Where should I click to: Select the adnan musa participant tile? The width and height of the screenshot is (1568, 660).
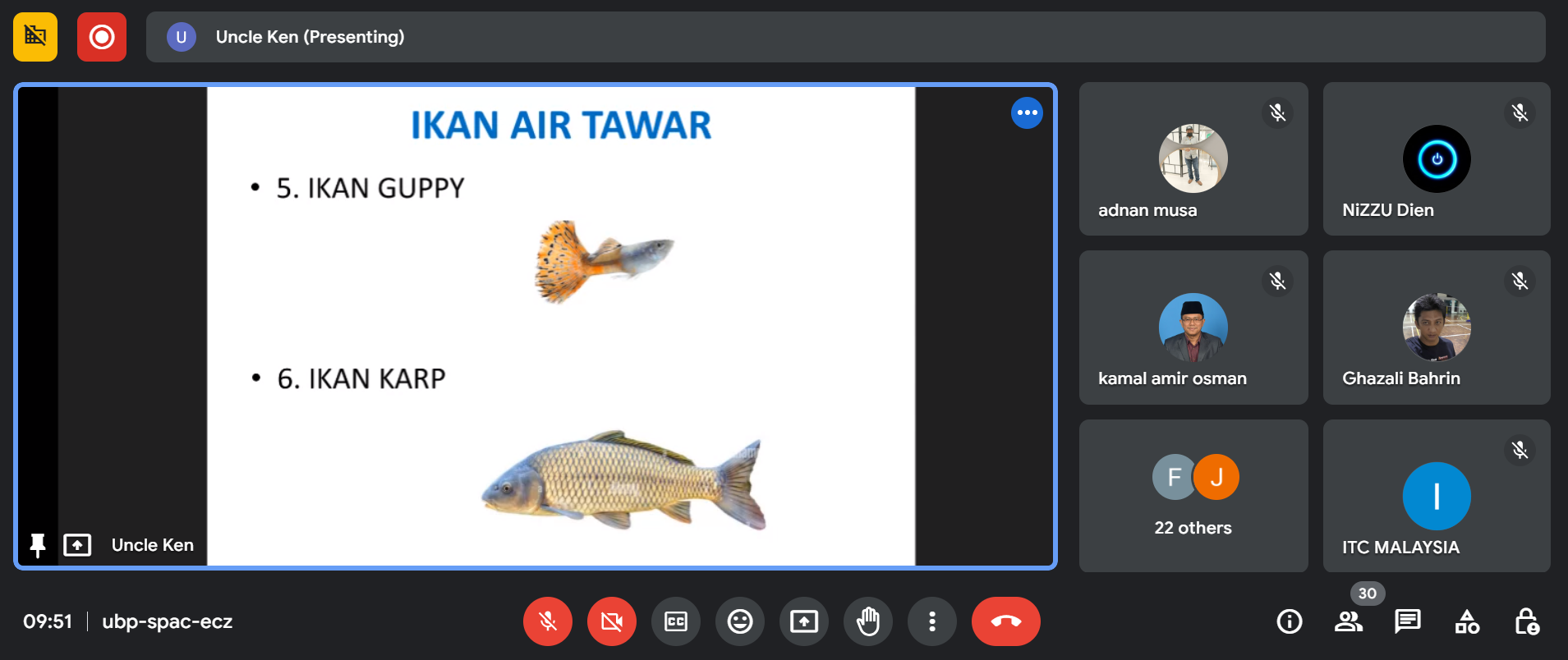click(1193, 158)
